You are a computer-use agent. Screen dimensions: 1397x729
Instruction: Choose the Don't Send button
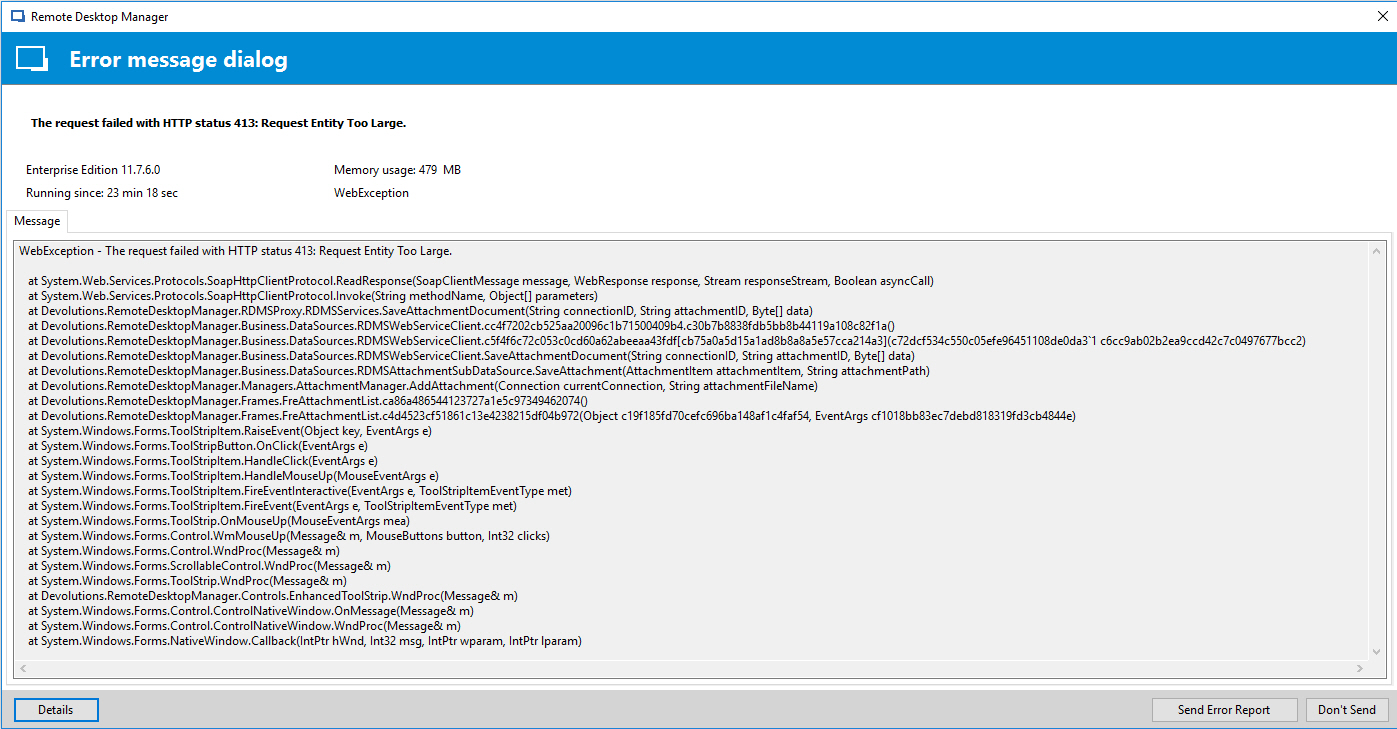(1346, 710)
